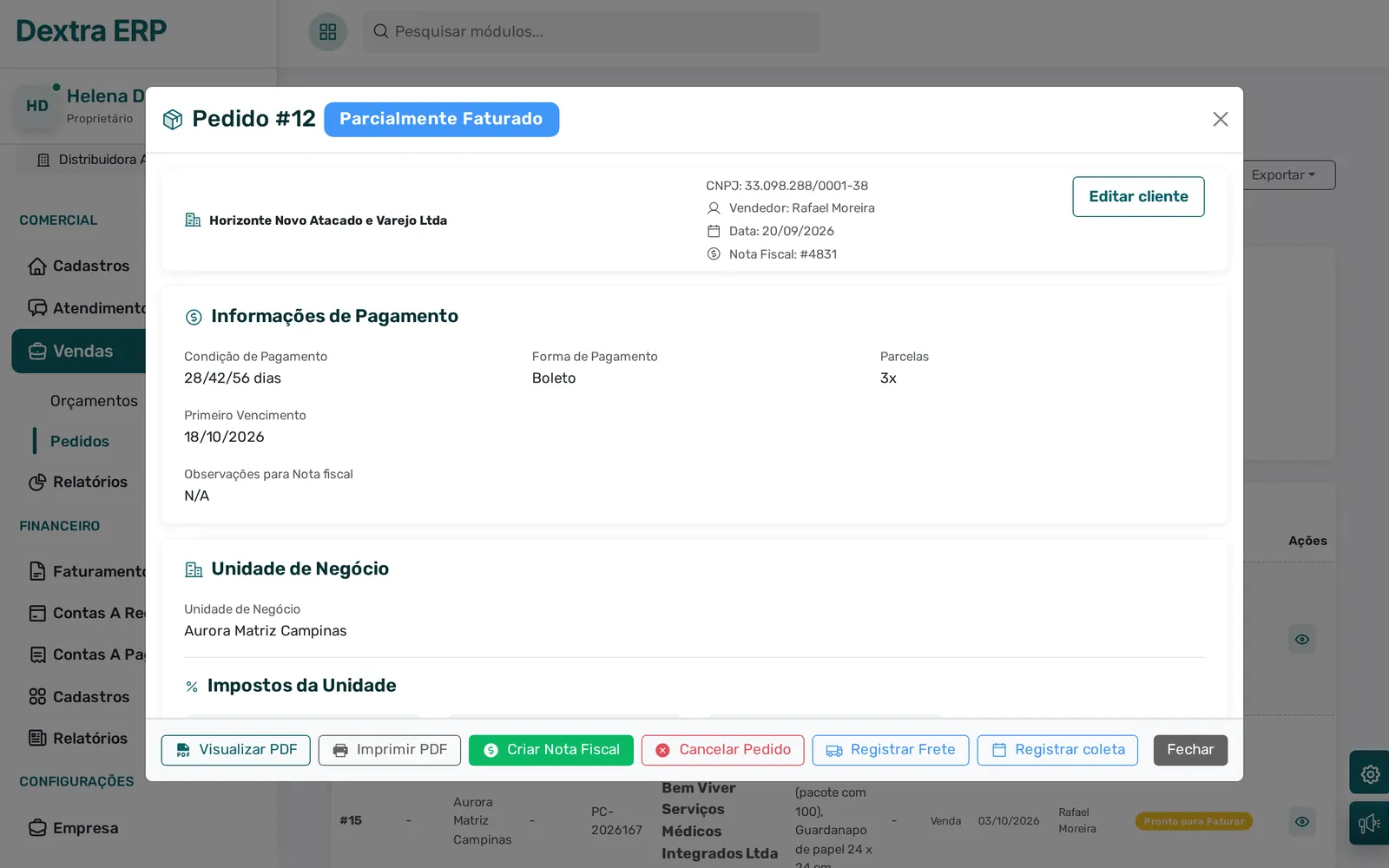
Task: Open Relatórios under Financeiro
Action: point(78,739)
